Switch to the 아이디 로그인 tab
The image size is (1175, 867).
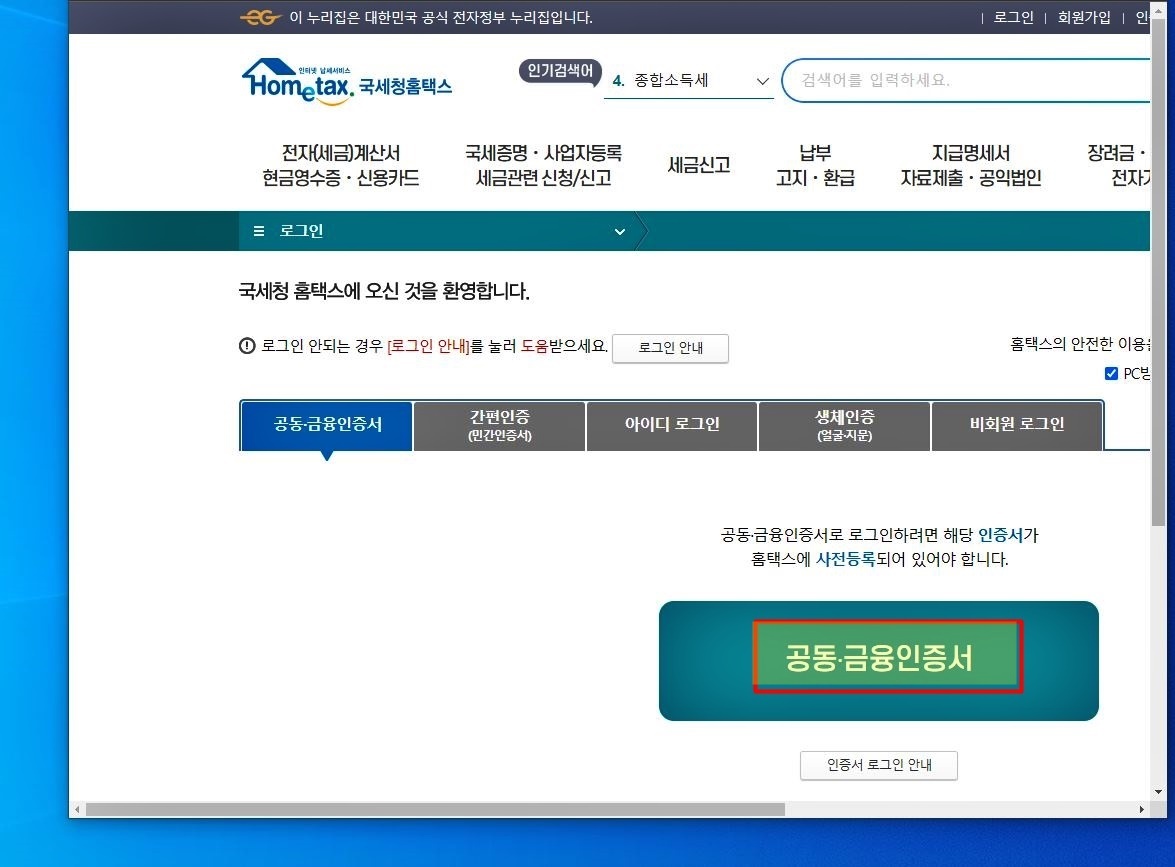click(672, 426)
